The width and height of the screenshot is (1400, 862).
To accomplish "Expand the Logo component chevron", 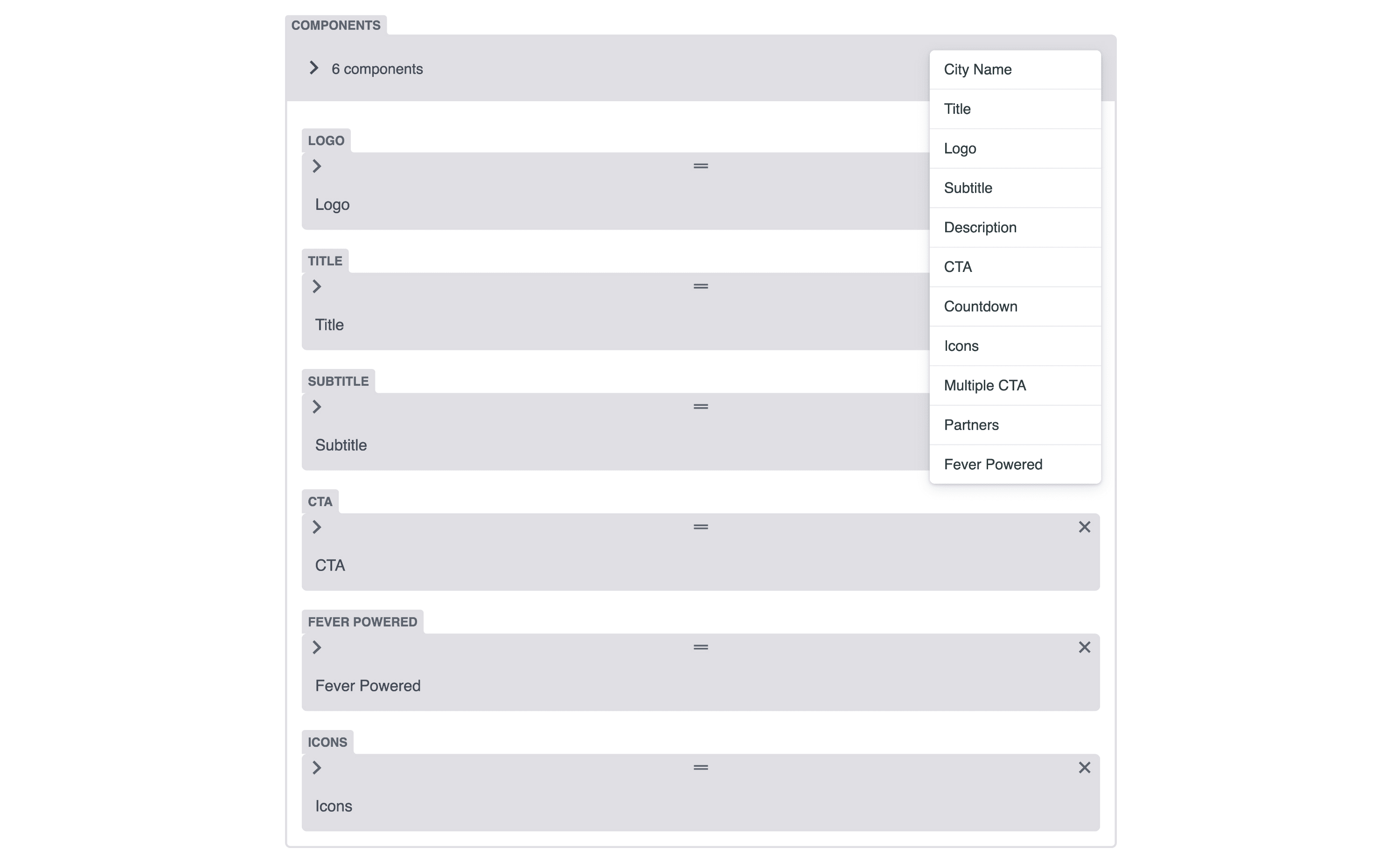I will point(317,166).
